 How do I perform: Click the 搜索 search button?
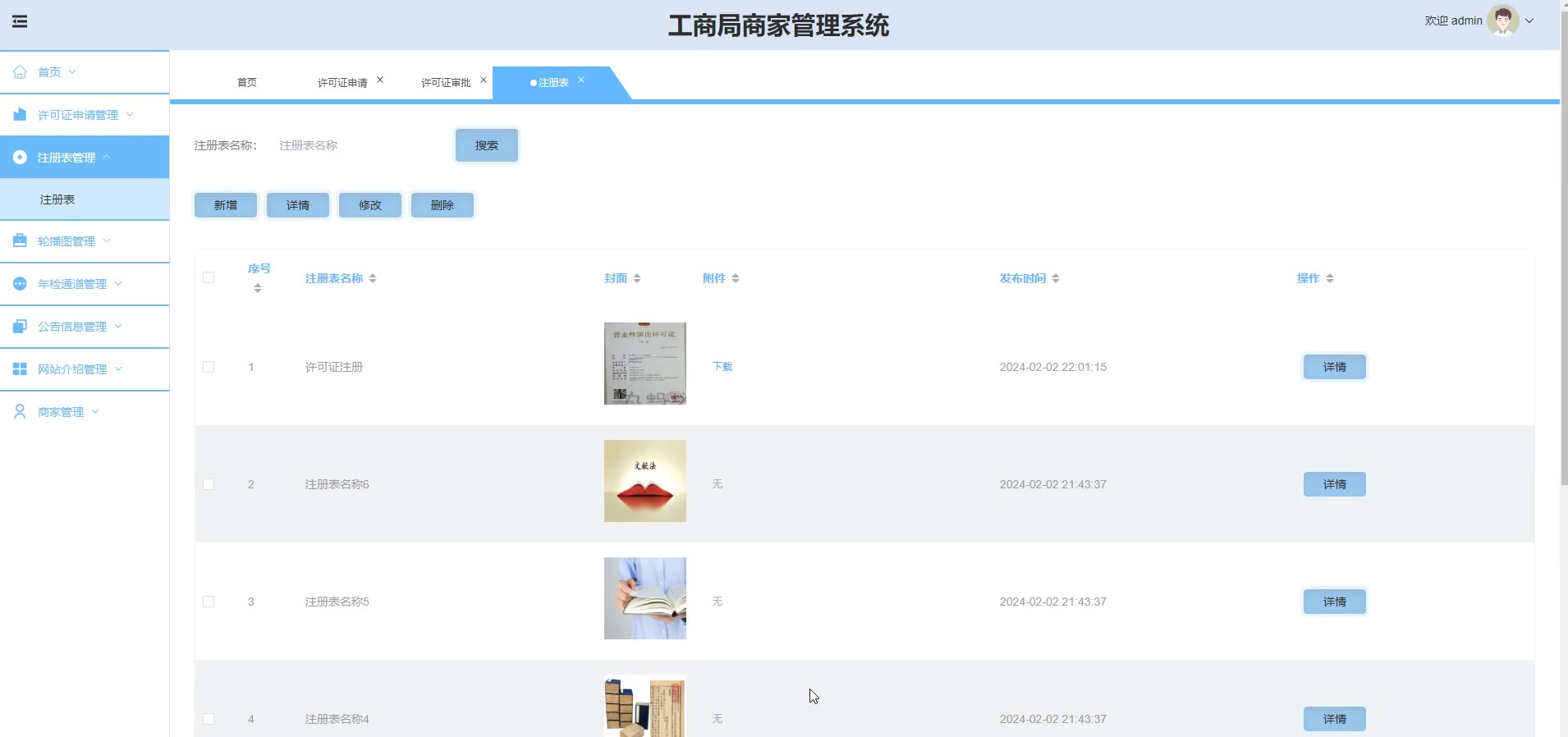(x=487, y=145)
